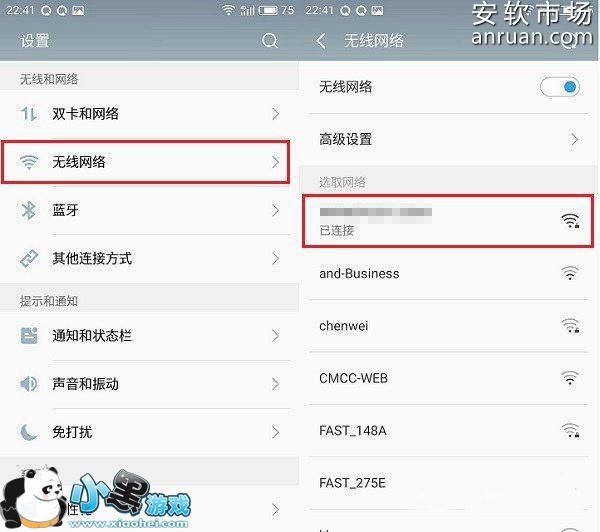Tap the dual SIM arrows icon
Screen dimensions: 600x532
click(29, 114)
